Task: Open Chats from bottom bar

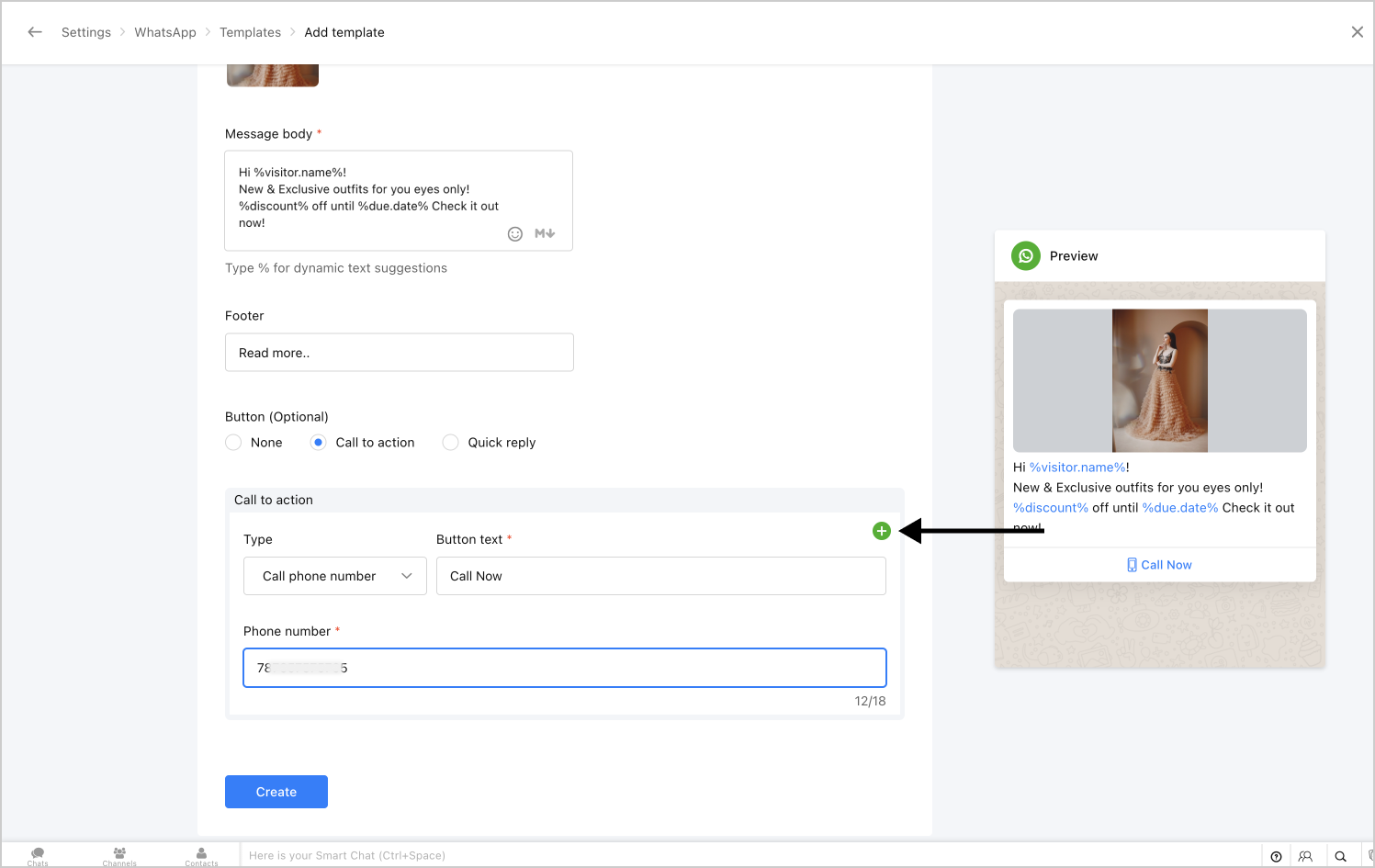Action: [38, 855]
